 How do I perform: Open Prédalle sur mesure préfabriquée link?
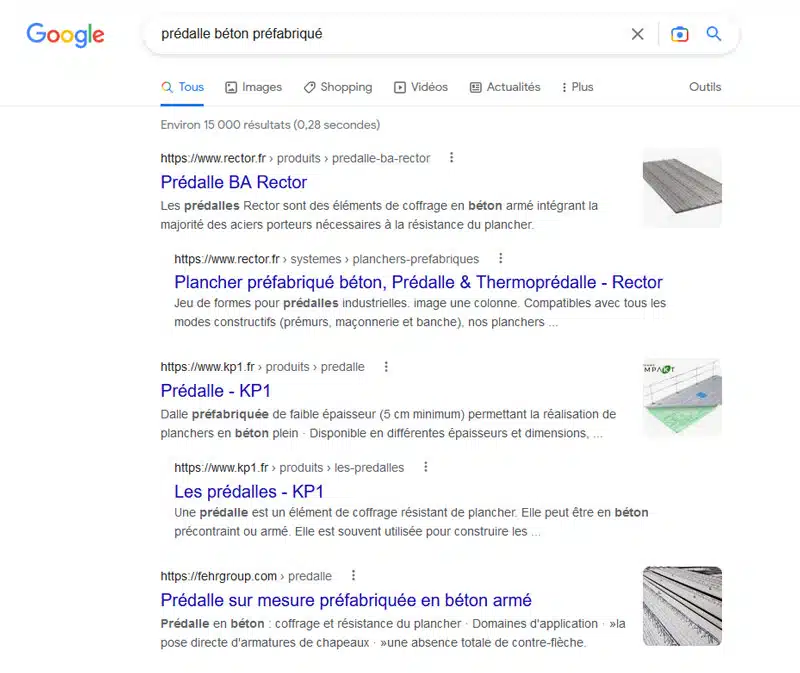[x=346, y=600]
